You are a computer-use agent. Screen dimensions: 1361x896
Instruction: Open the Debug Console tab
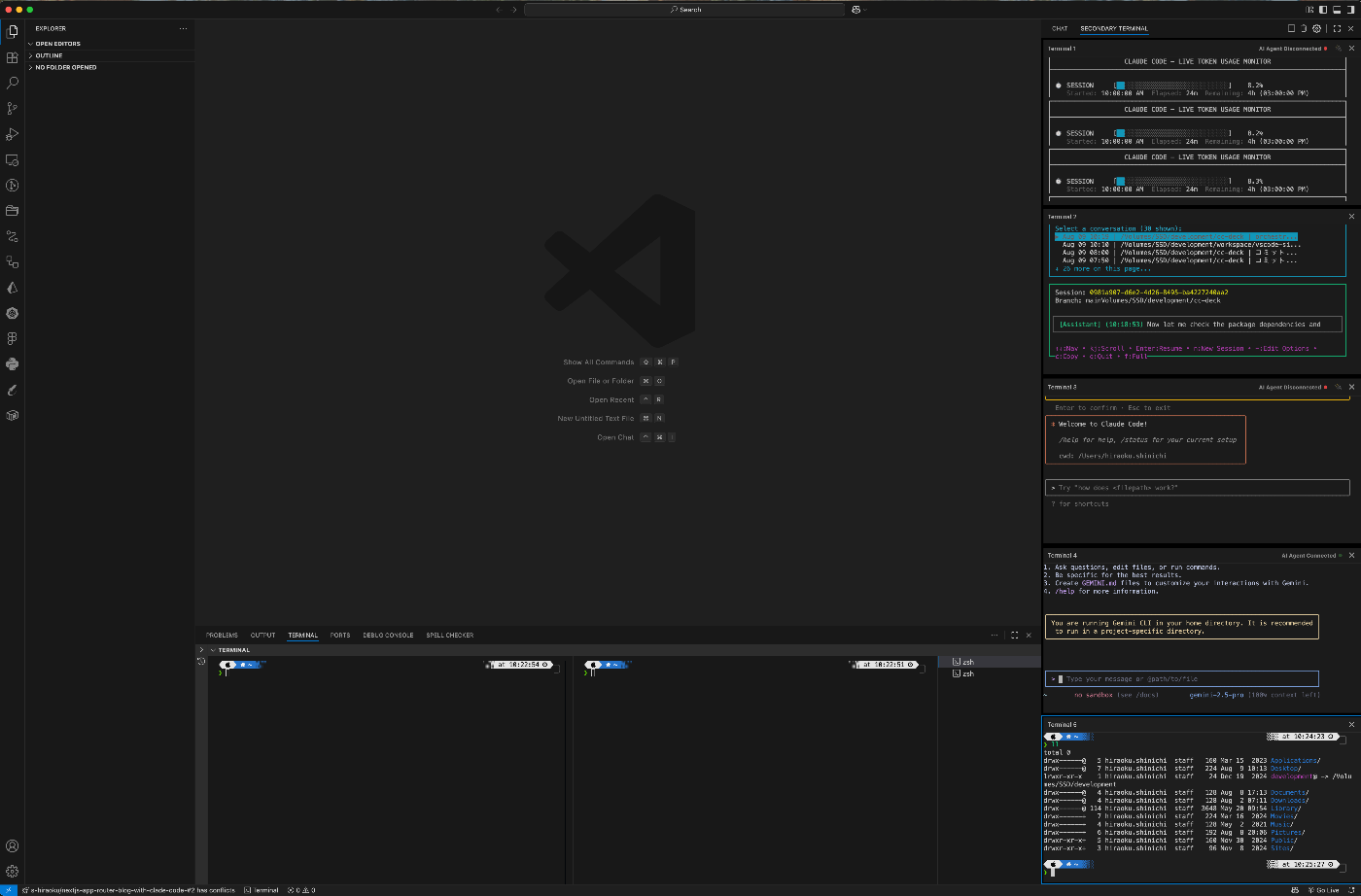point(388,636)
